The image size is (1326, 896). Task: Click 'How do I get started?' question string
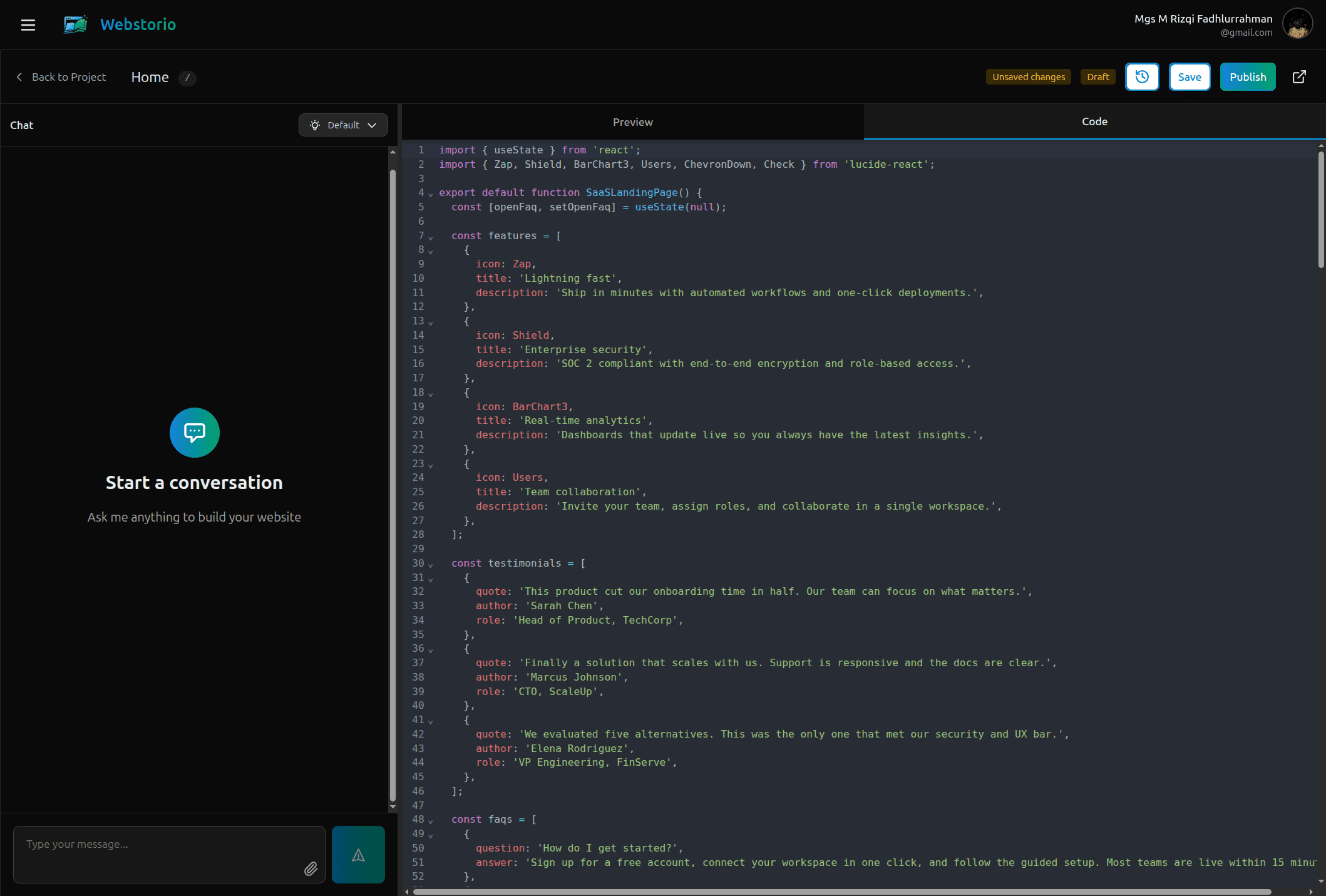(607, 848)
